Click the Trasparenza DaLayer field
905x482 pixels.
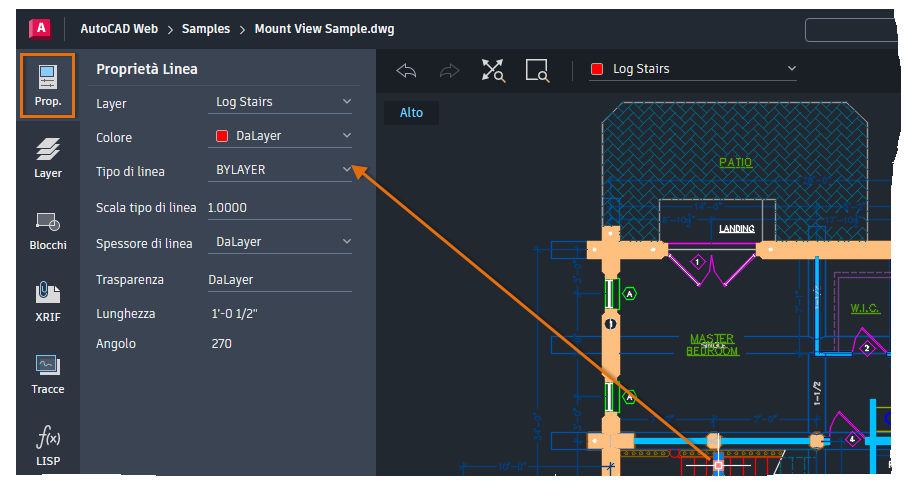tap(280, 280)
